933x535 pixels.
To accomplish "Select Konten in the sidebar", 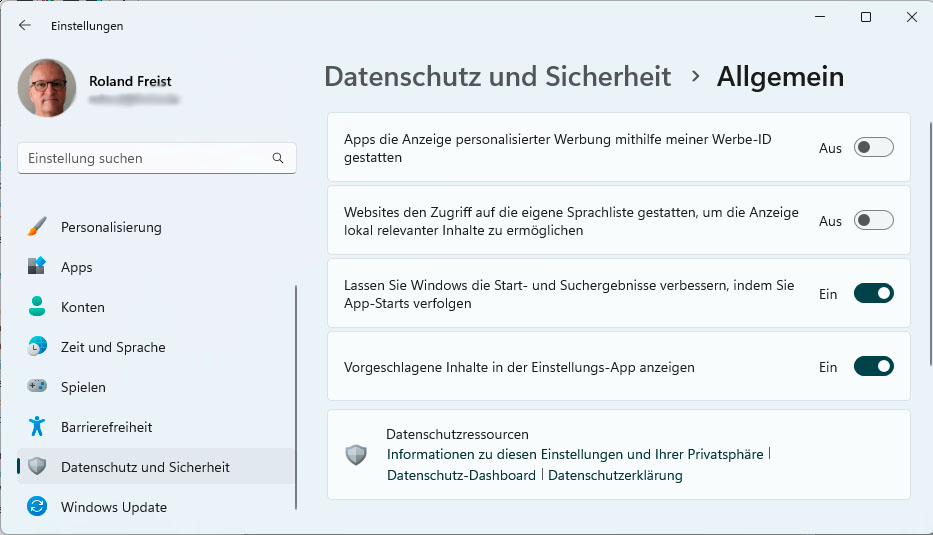I will (x=156, y=306).
